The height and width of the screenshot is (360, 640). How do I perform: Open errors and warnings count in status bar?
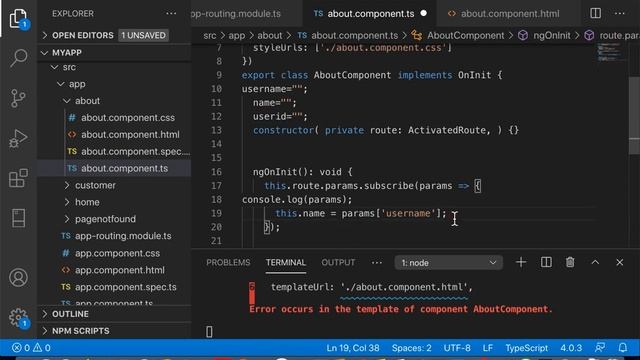click(x=31, y=348)
